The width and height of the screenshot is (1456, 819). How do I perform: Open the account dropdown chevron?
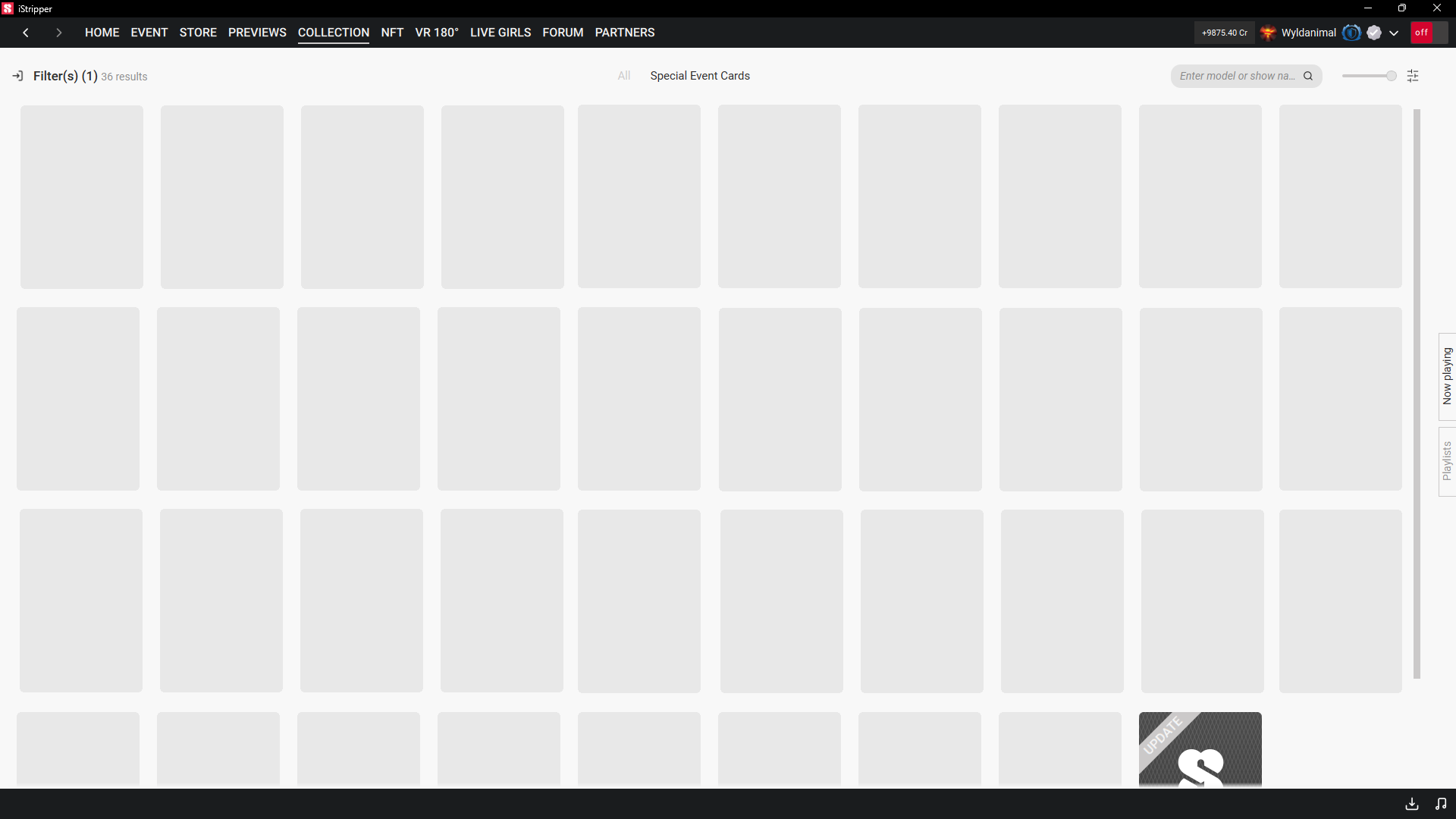pyautogui.click(x=1394, y=33)
